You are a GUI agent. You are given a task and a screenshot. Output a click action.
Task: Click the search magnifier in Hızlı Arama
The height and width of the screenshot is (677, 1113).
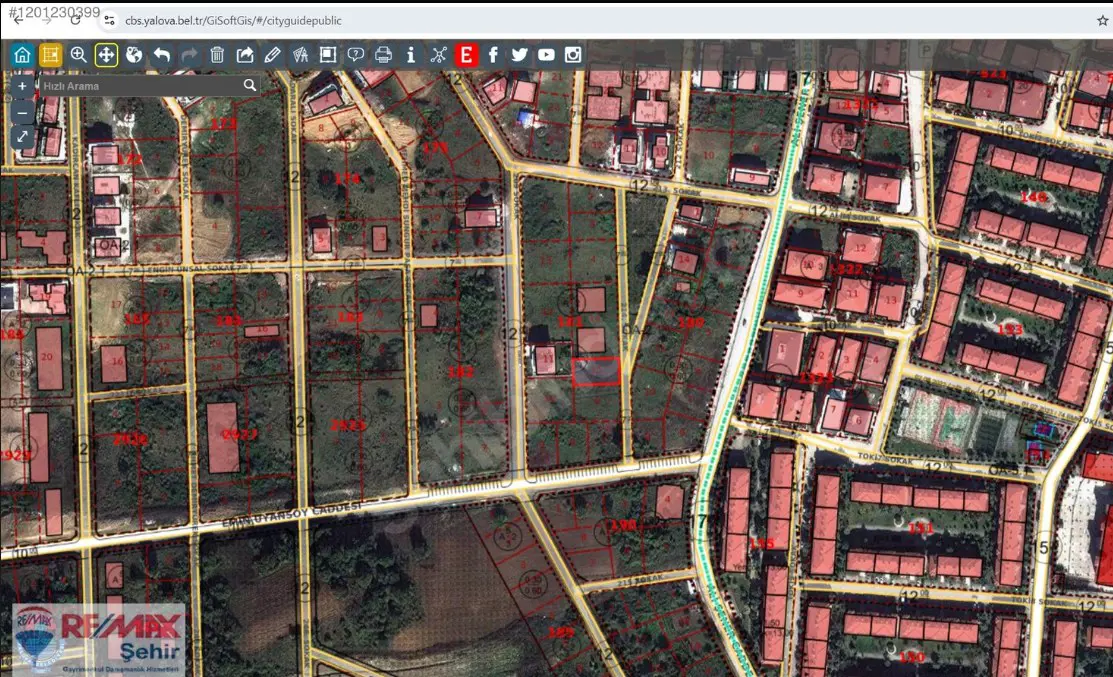(250, 85)
